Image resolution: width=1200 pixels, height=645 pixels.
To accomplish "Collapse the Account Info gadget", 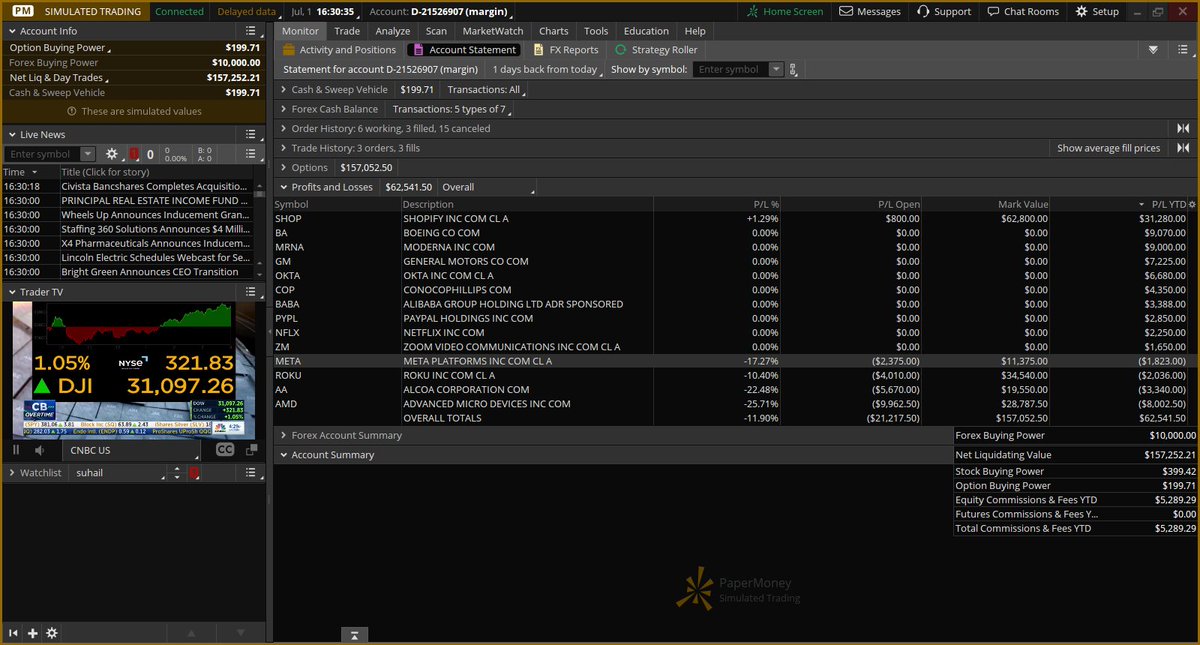I will [11, 31].
